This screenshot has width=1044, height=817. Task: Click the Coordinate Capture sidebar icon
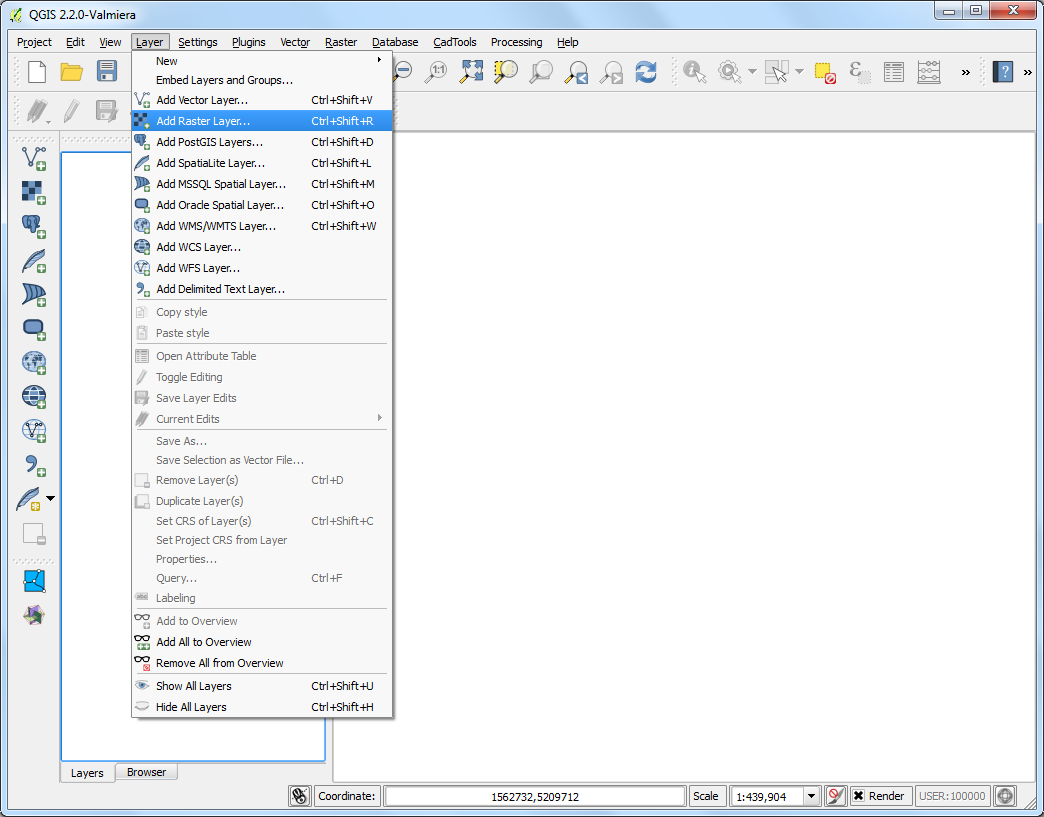[34, 581]
